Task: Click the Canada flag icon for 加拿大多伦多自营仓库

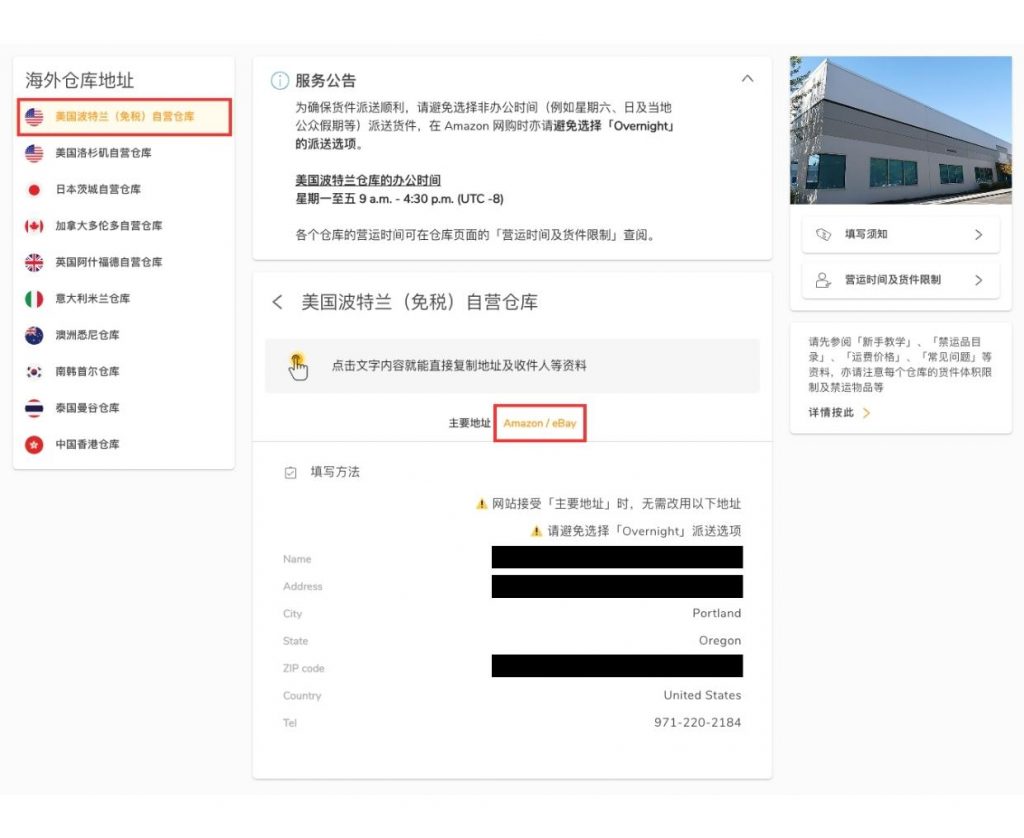Action: (x=34, y=226)
